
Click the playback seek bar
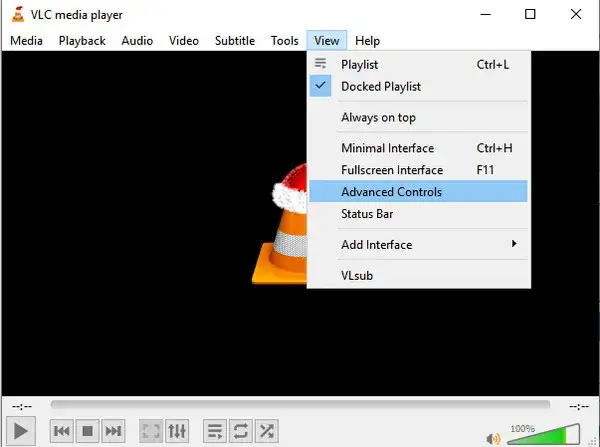(300, 405)
